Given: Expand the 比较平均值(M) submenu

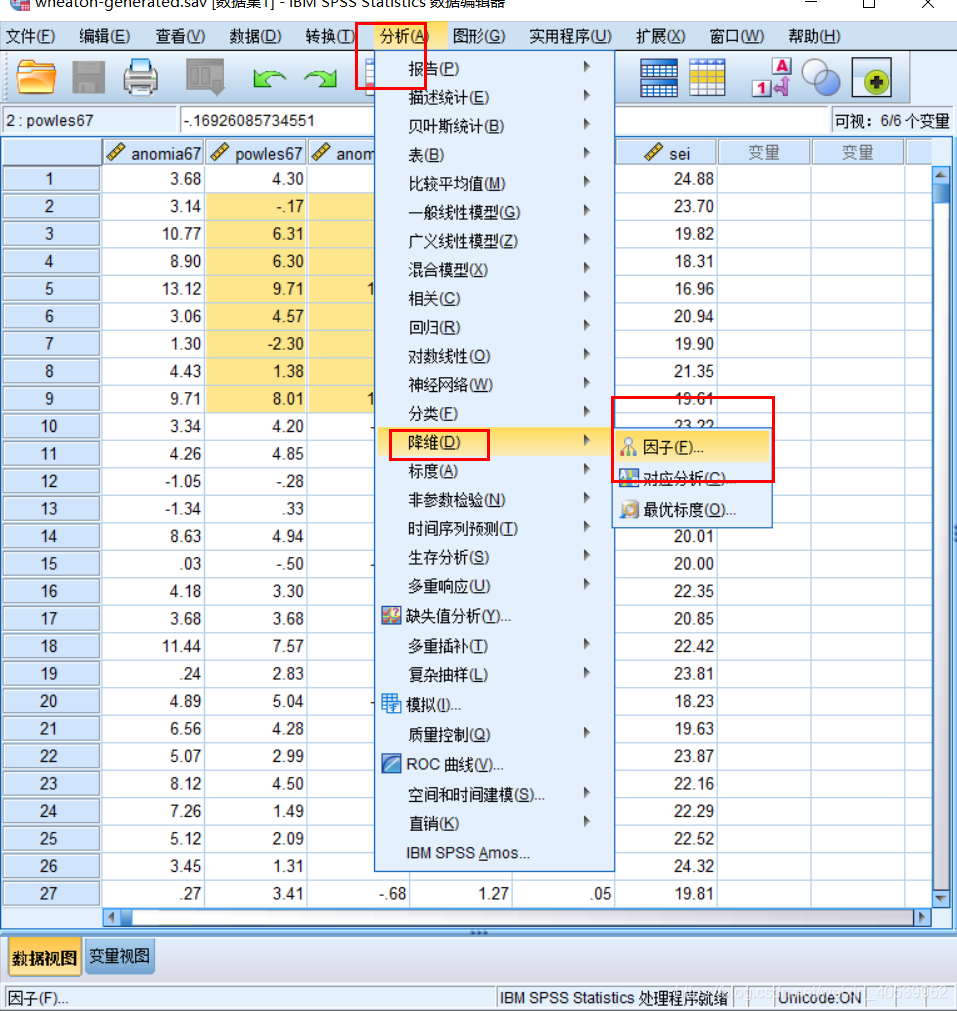Looking at the screenshot, I should click(494, 184).
